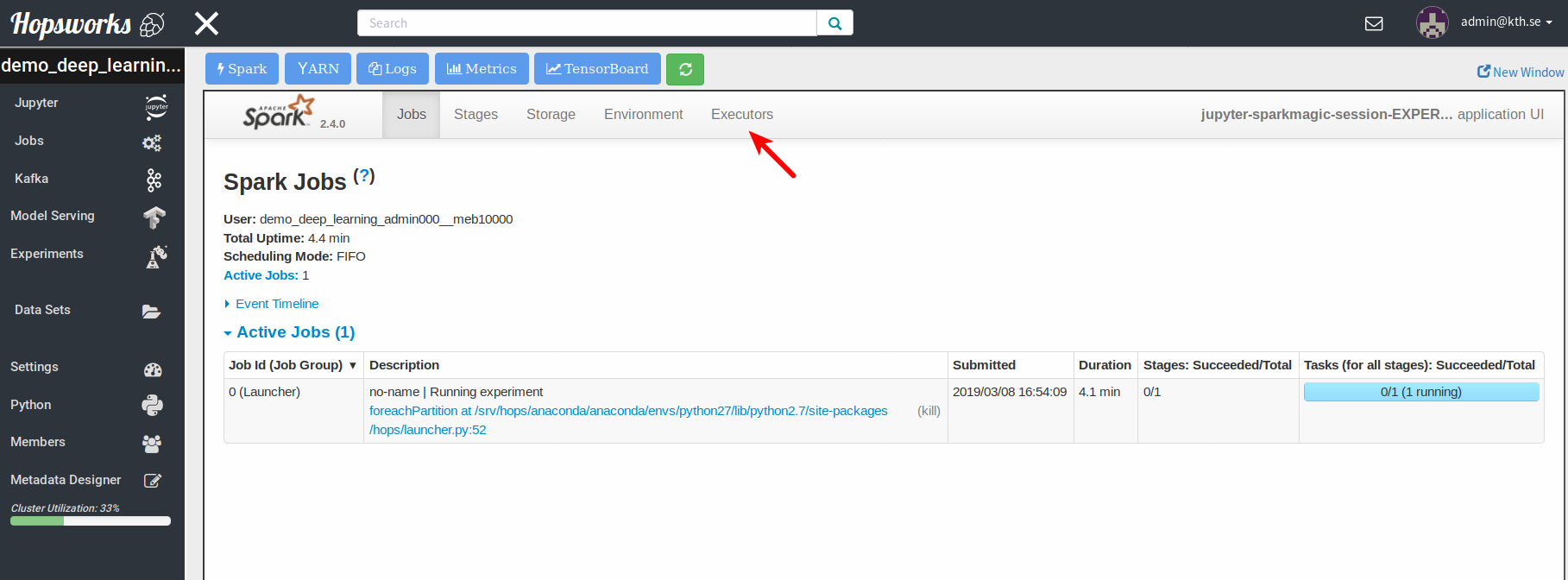The height and width of the screenshot is (580, 1568).
Task: Click the Python logo icon
Action: pos(153,406)
